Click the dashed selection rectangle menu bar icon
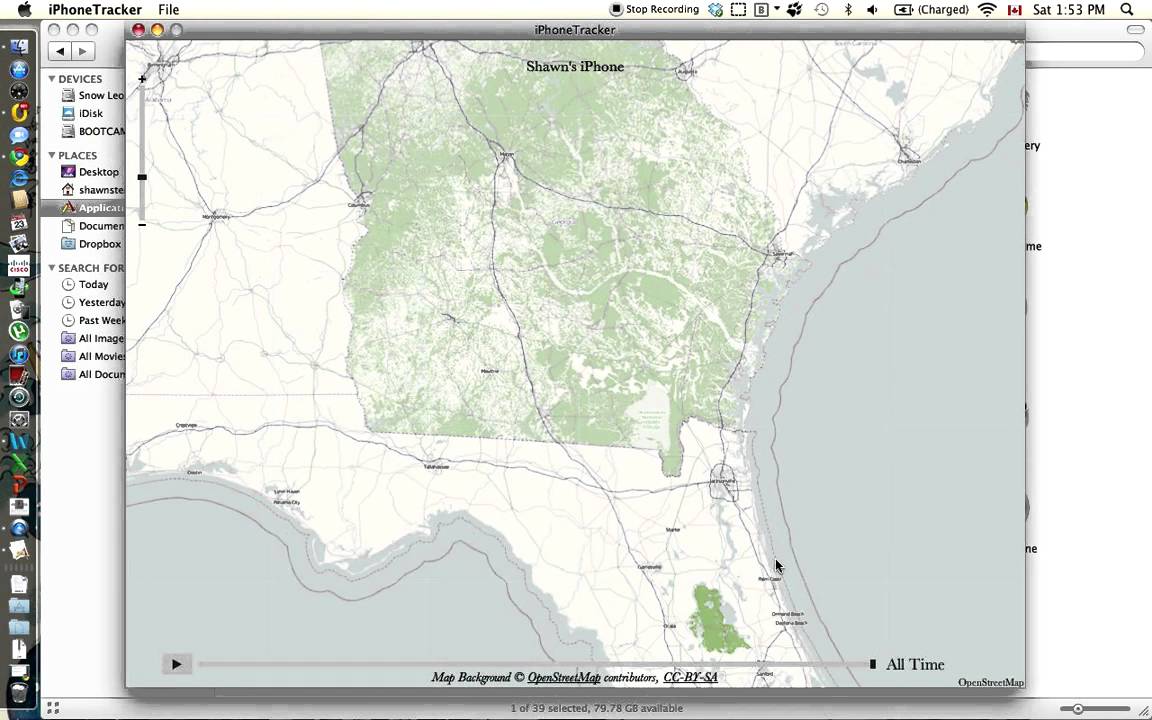Screen dimensions: 1152x720 738,10
